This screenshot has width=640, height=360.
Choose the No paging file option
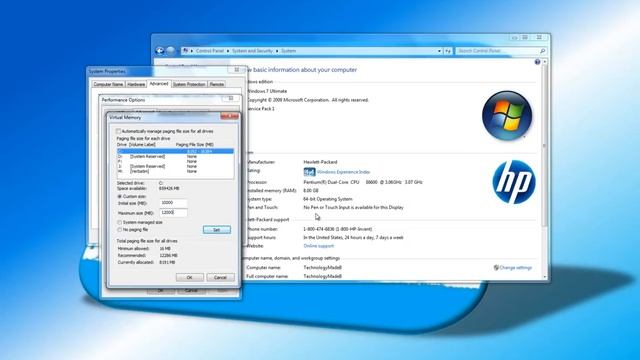[x=120, y=230]
